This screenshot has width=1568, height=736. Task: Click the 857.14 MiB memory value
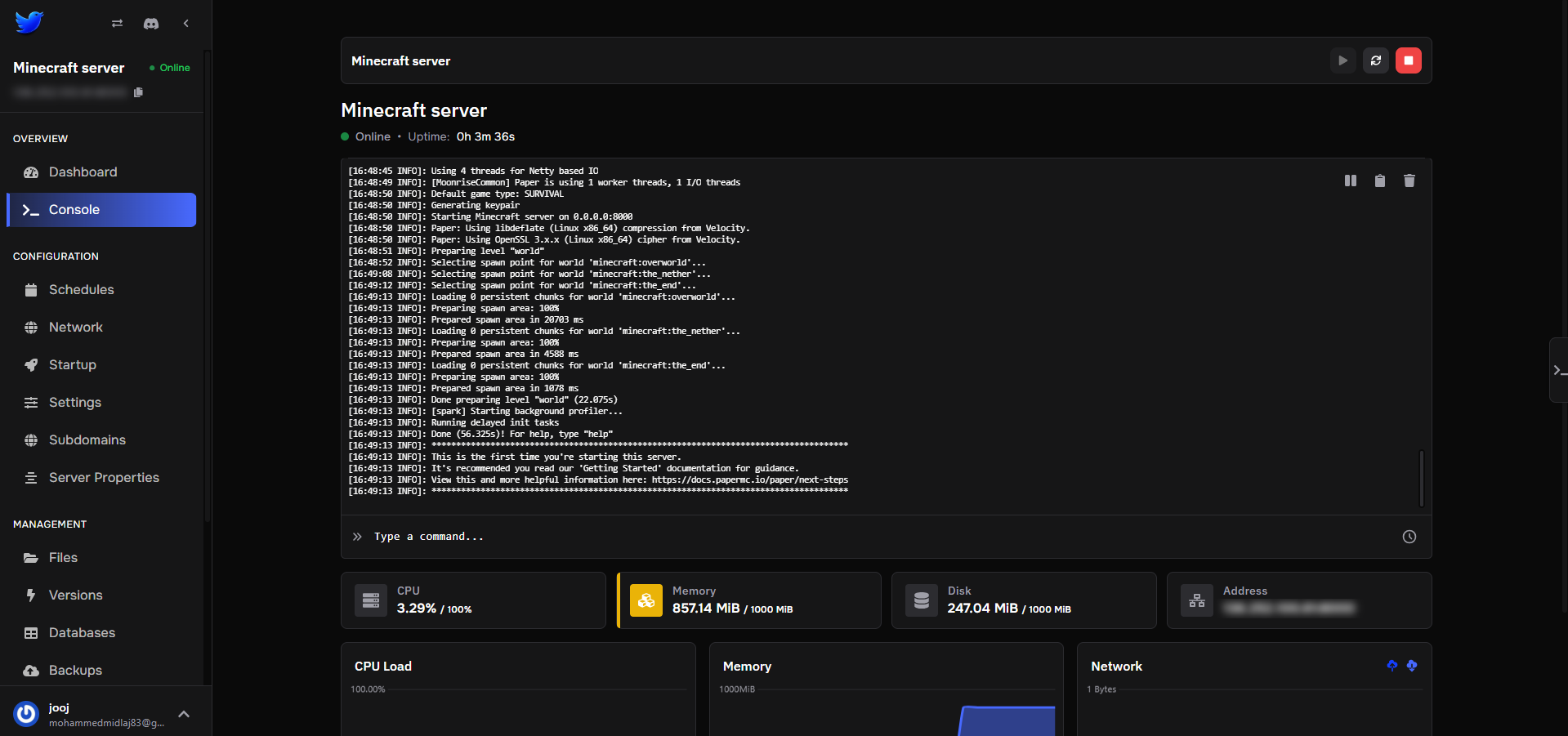click(x=706, y=609)
